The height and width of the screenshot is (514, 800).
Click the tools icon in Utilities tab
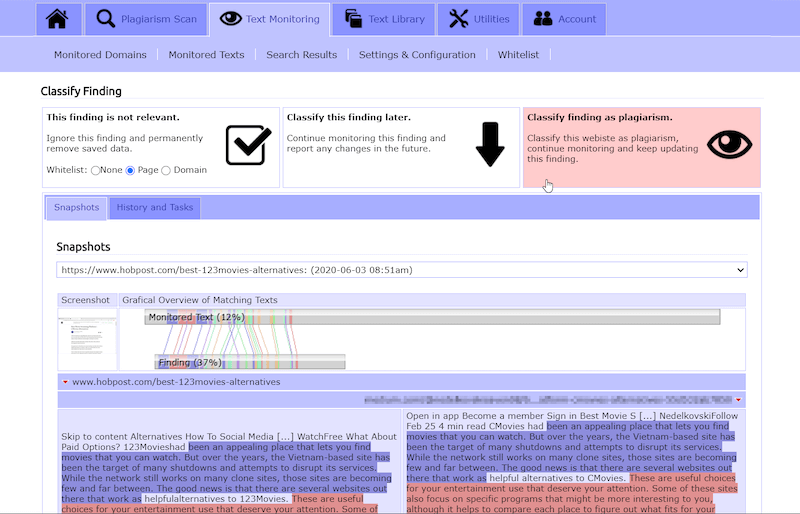458,19
